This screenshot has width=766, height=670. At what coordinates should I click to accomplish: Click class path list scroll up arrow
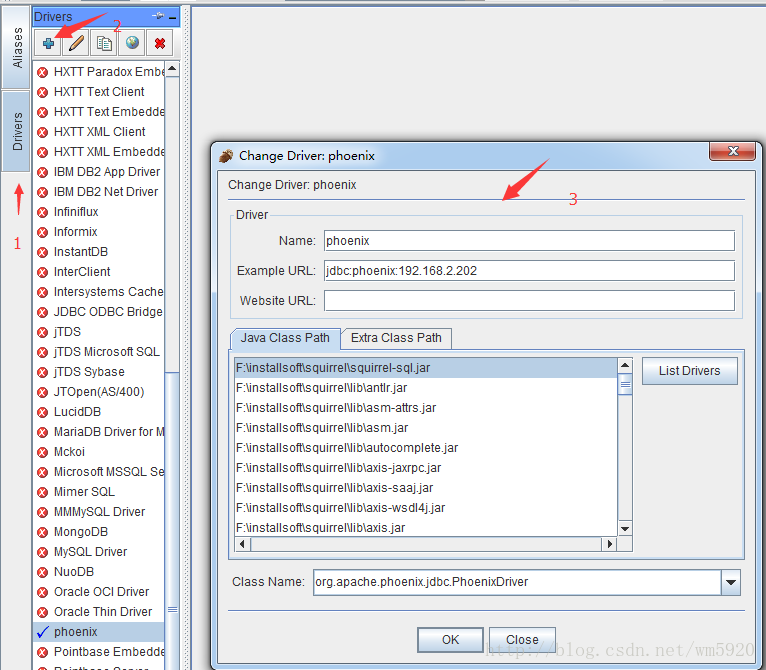(625, 366)
